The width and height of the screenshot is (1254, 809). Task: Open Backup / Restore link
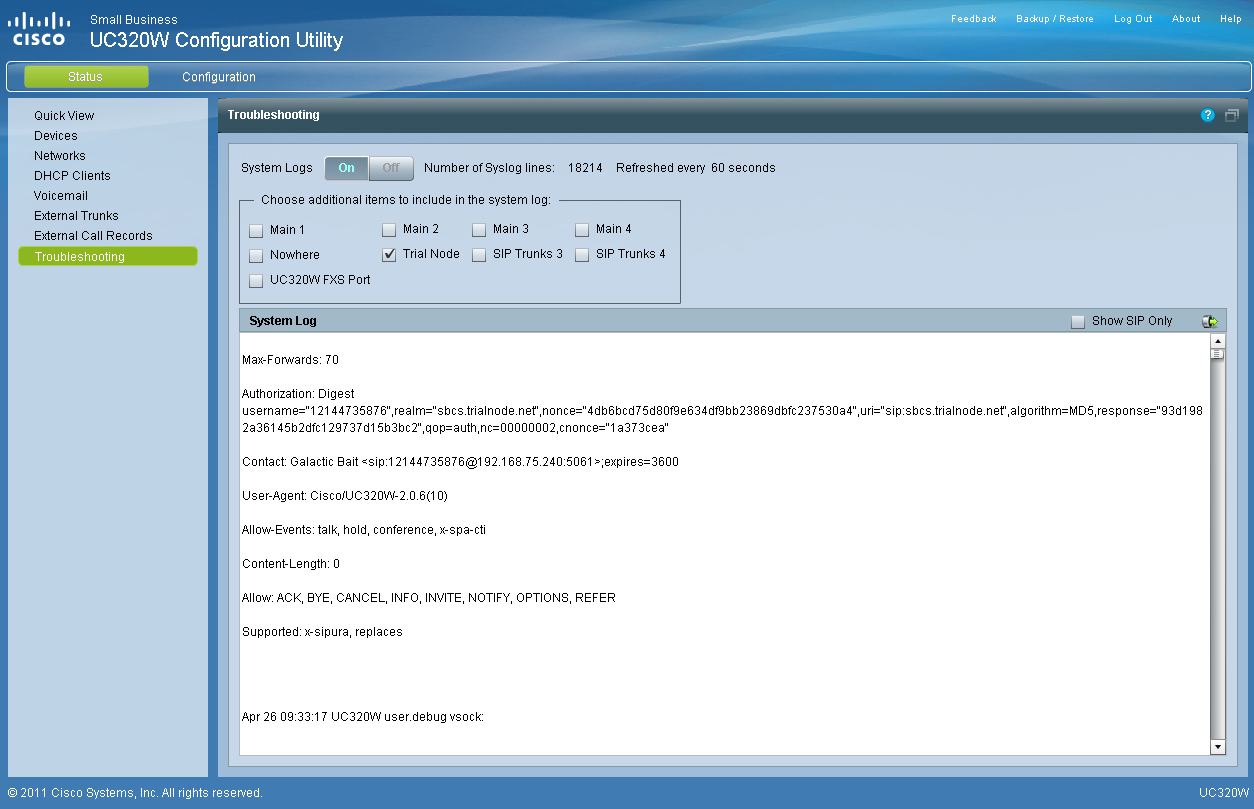click(x=1055, y=19)
